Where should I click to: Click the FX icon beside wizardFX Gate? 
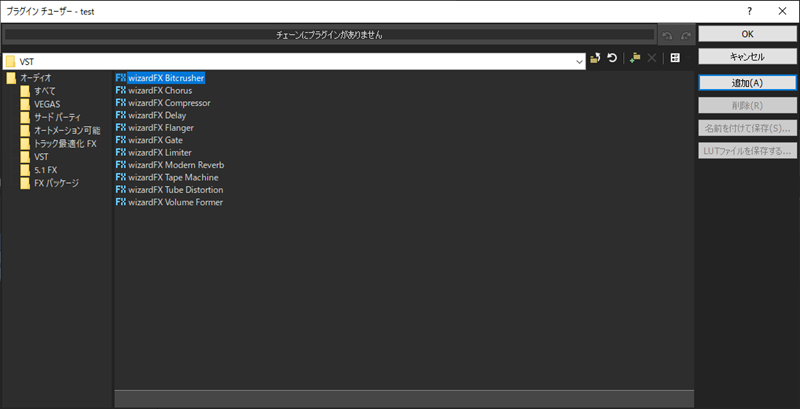click(121, 140)
